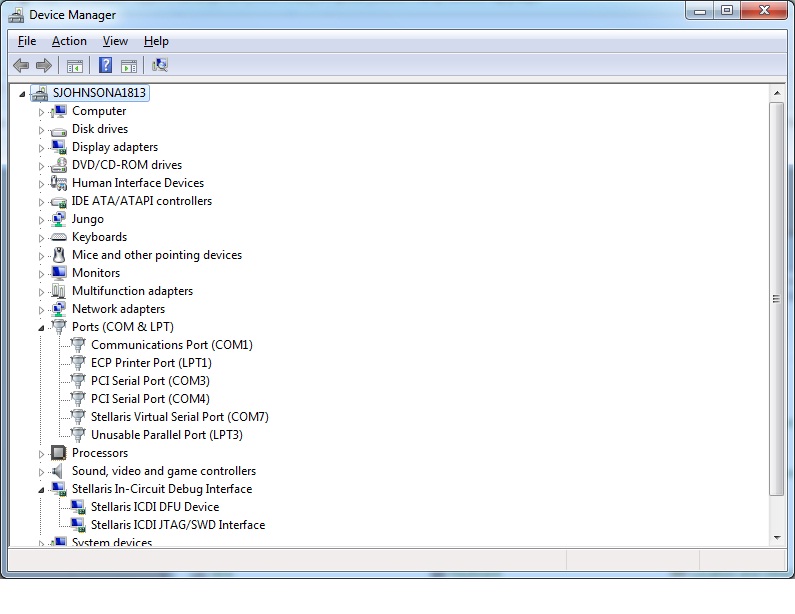Click the Stellaris In-Circuit Debug Interface icon
795x614 pixels.
tap(58, 489)
